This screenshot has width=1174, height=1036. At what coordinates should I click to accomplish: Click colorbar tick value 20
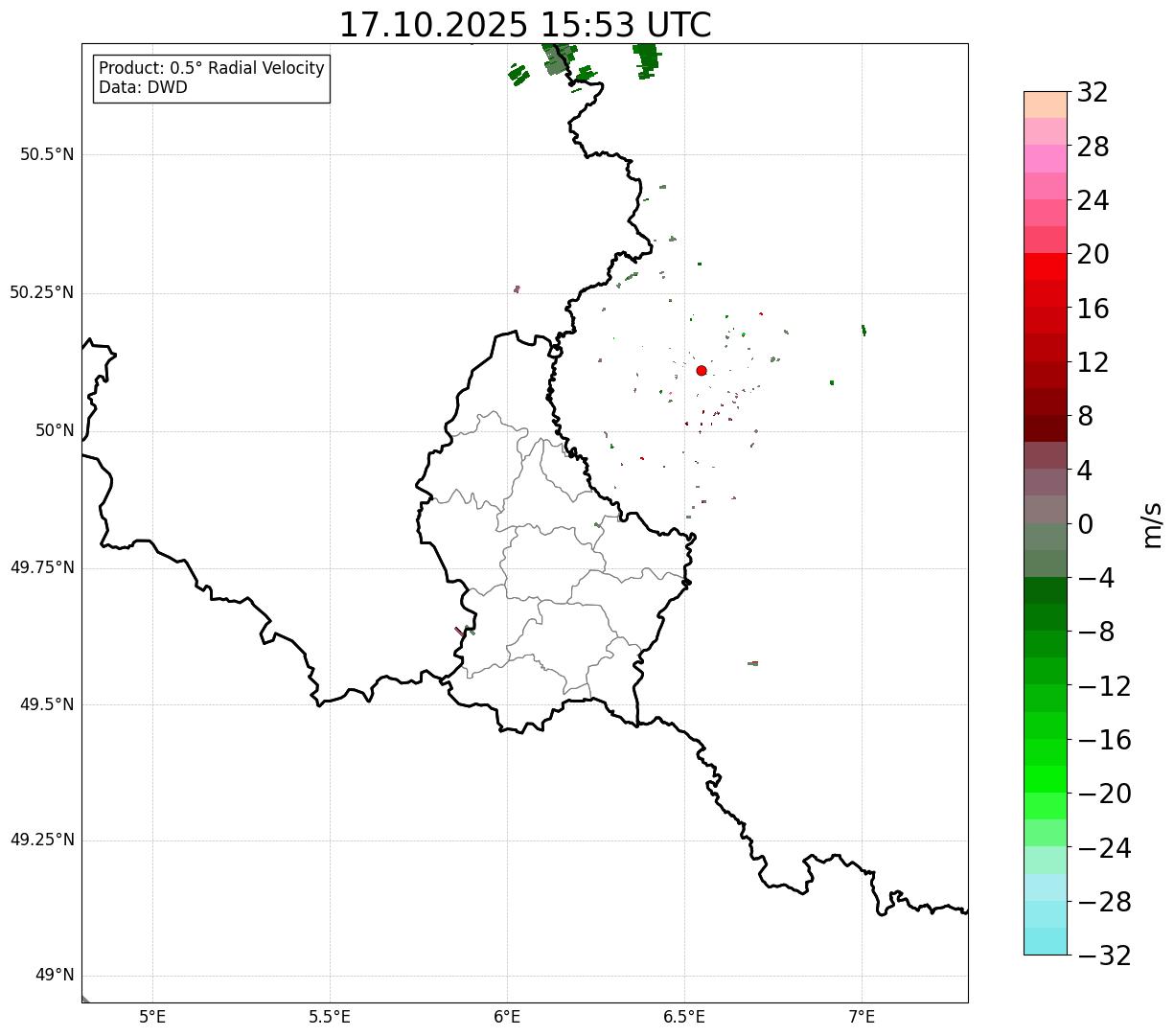tap(1093, 255)
